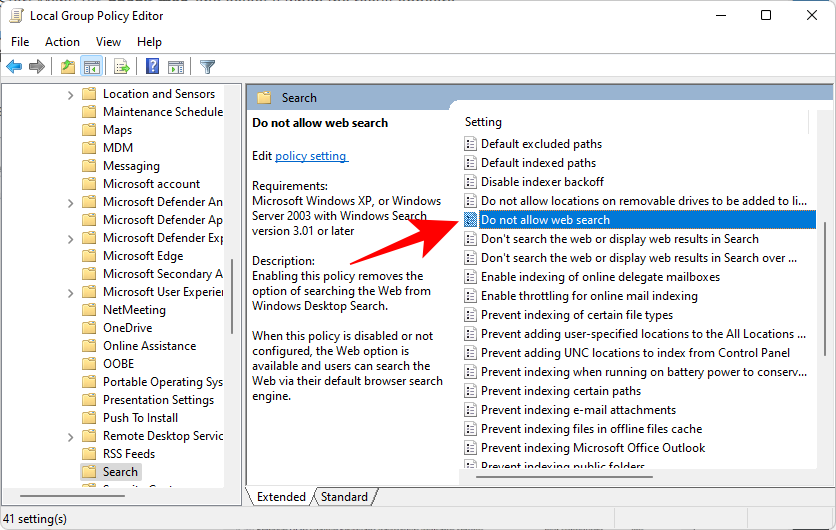The image size is (836, 530).
Task: Click the Forward arrow toolbar icon
Action: [x=37, y=67]
